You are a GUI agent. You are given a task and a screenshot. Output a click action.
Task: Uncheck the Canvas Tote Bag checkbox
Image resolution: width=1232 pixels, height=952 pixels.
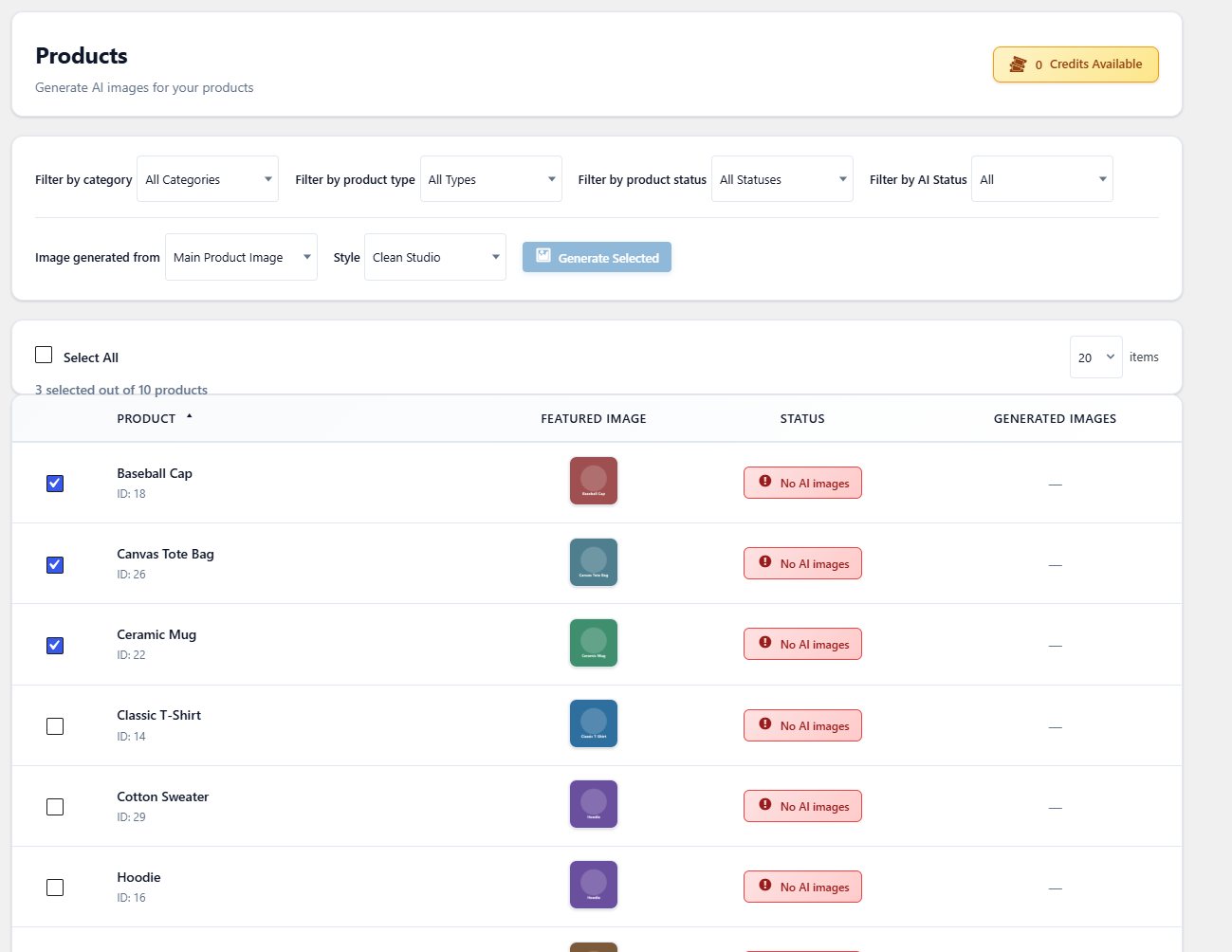(x=55, y=565)
